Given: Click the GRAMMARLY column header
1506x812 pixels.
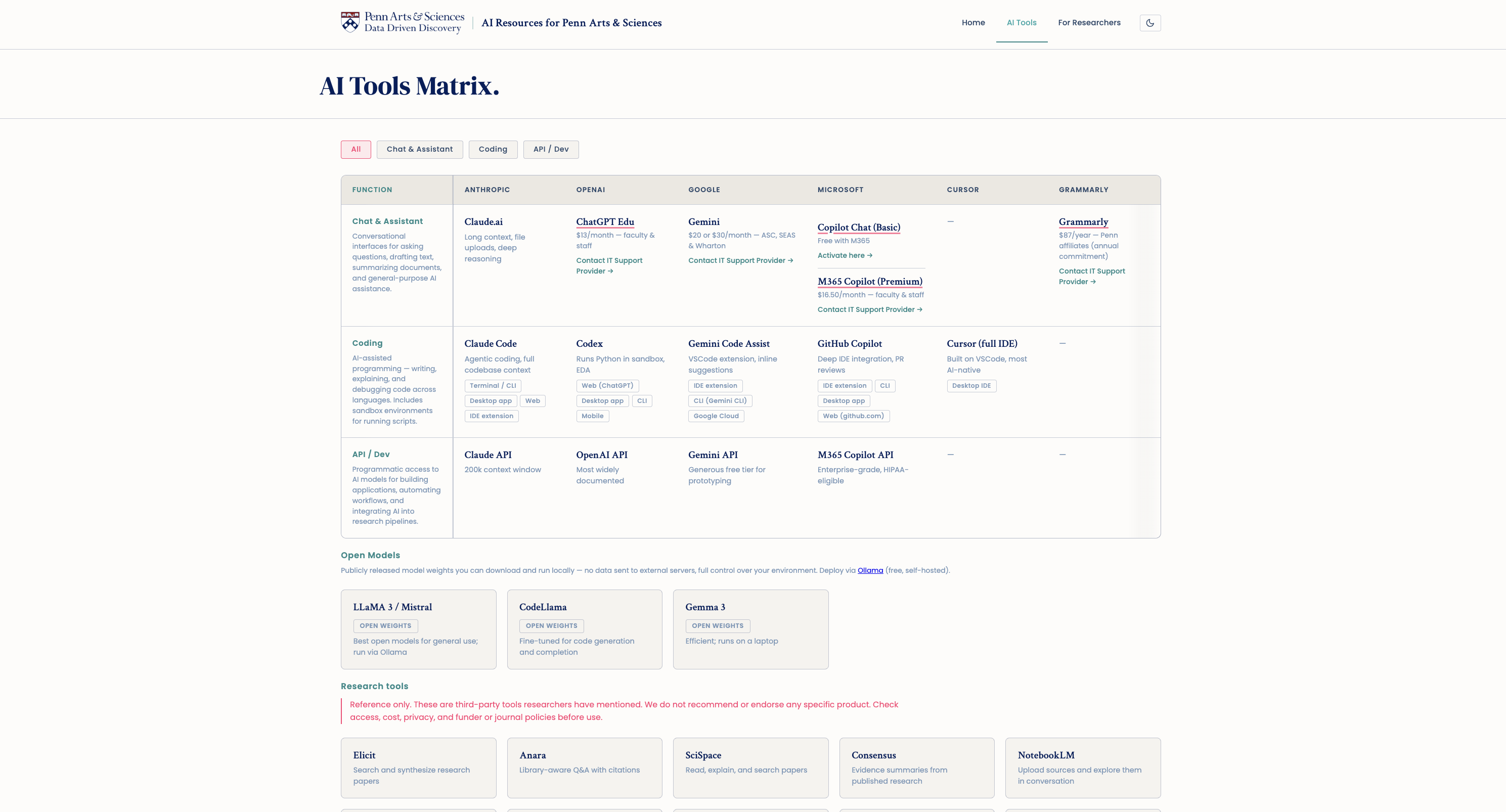Looking at the screenshot, I should click(1083, 190).
